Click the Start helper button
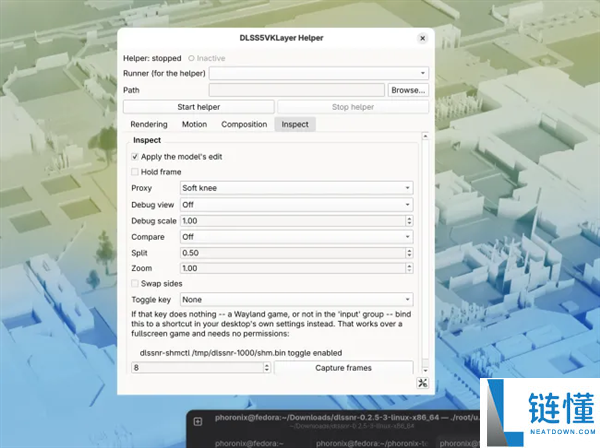The image size is (600, 448). click(199, 107)
